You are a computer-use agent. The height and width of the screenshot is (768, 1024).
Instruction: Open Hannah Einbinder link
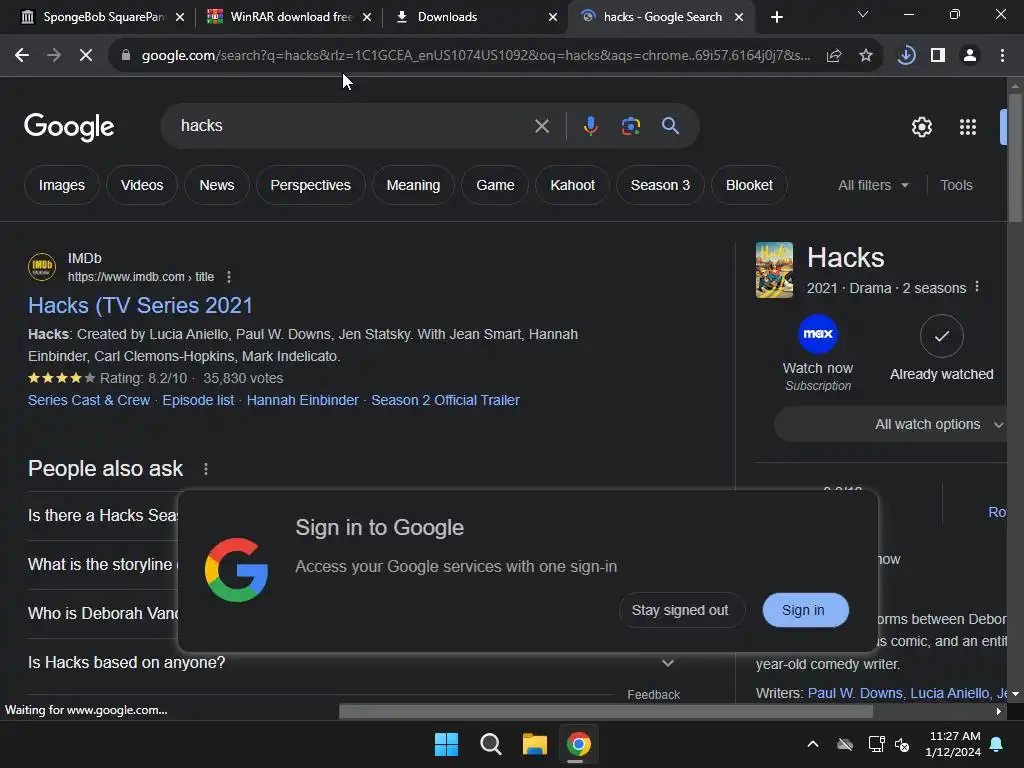click(x=302, y=400)
